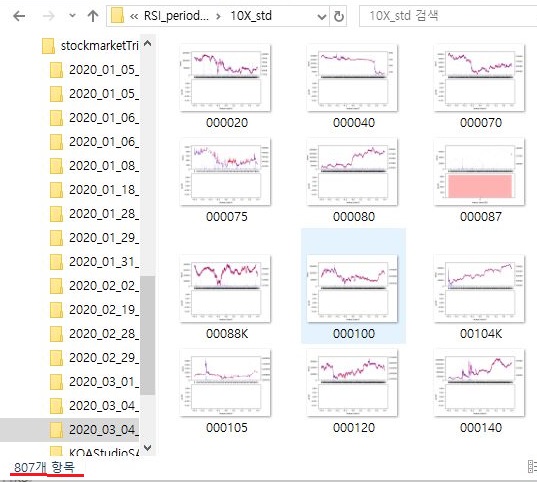Select chart thumbnail 000070

[x=479, y=78]
